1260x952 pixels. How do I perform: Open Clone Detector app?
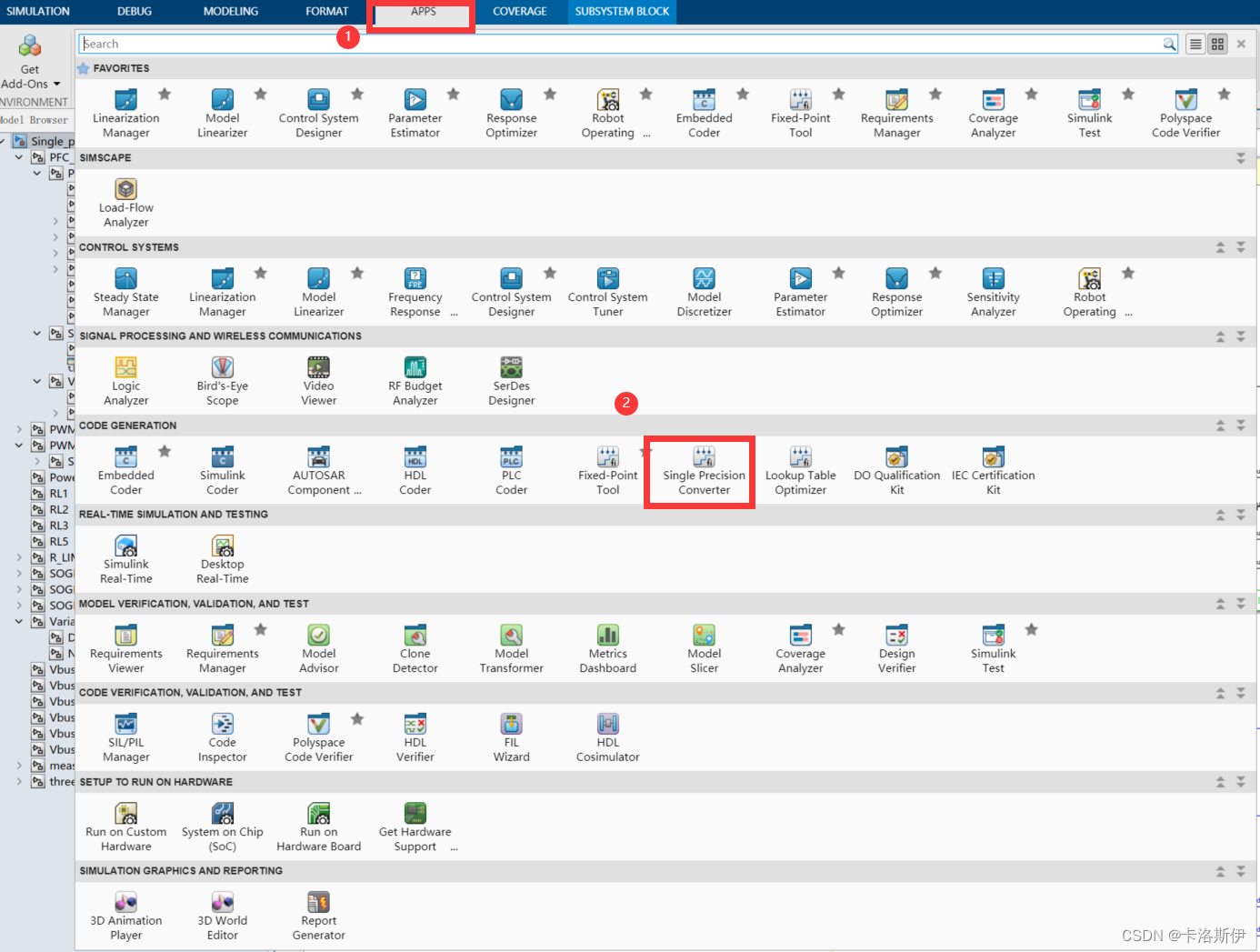(x=415, y=649)
